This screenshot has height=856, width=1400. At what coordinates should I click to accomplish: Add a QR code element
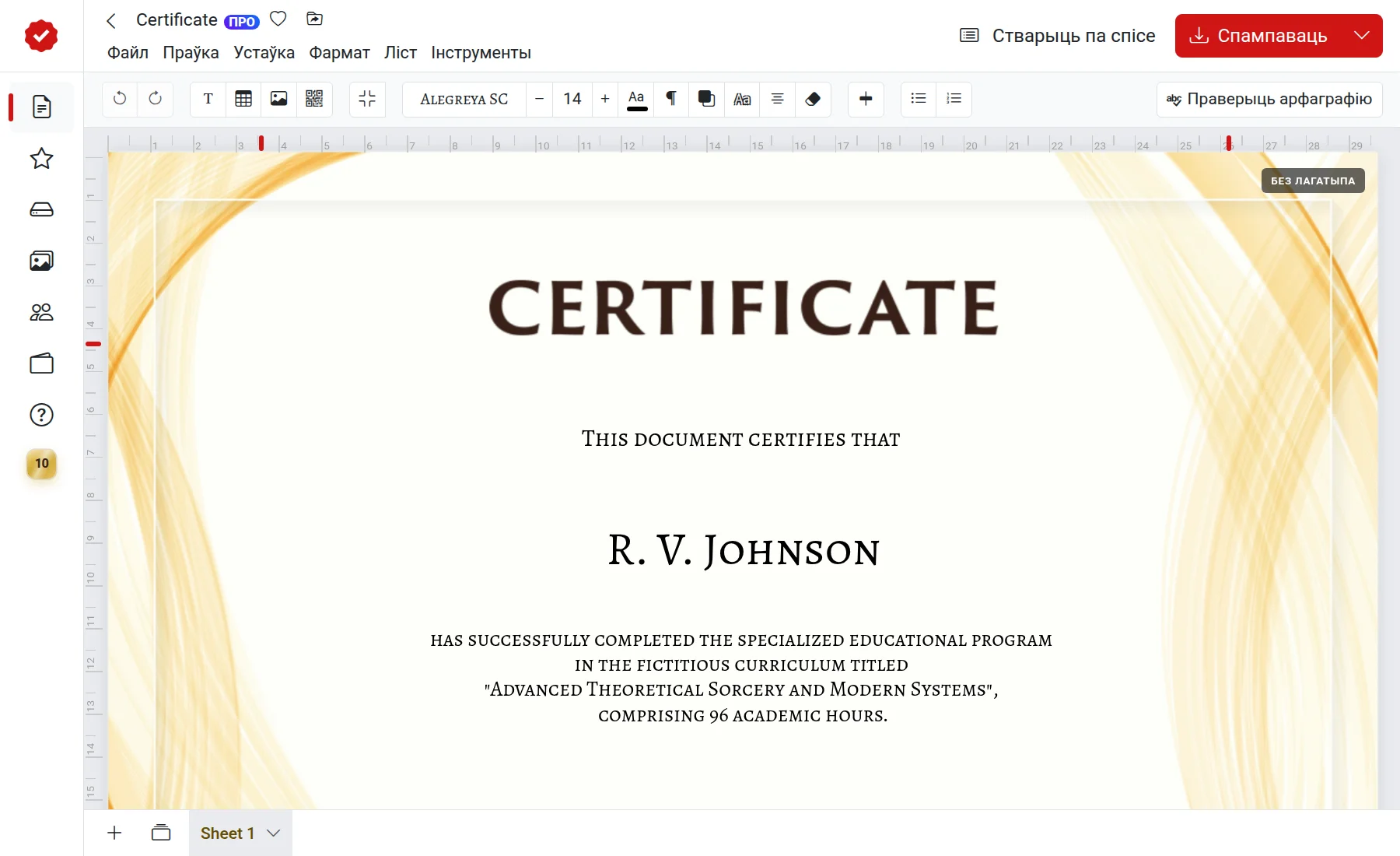pyautogui.click(x=314, y=99)
